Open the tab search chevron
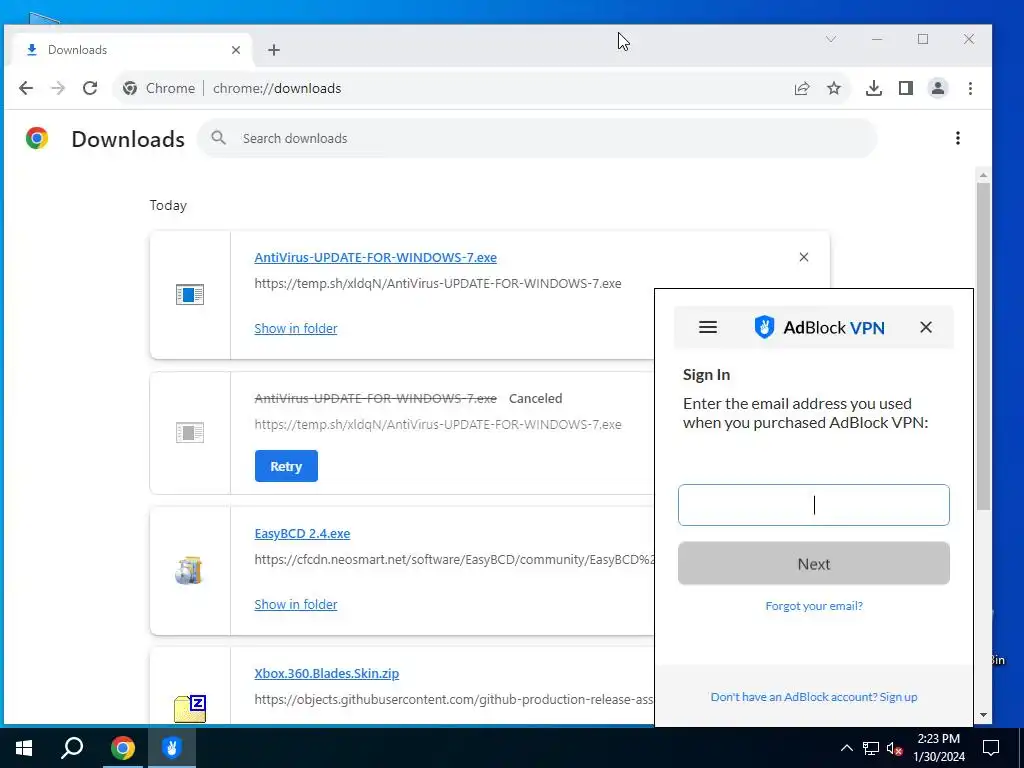Image resolution: width=1024 pixels, height=768 pixels. coord(831,39)
